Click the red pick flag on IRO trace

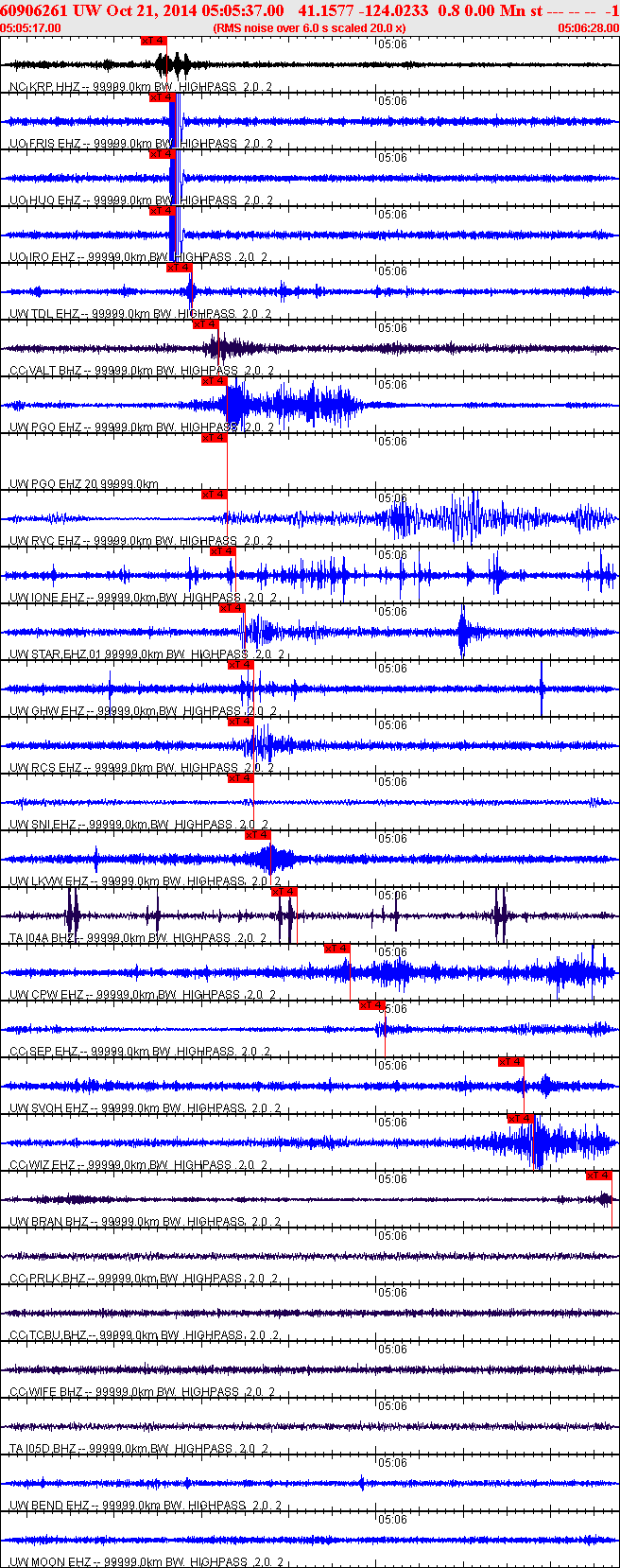tap(162, 211)
